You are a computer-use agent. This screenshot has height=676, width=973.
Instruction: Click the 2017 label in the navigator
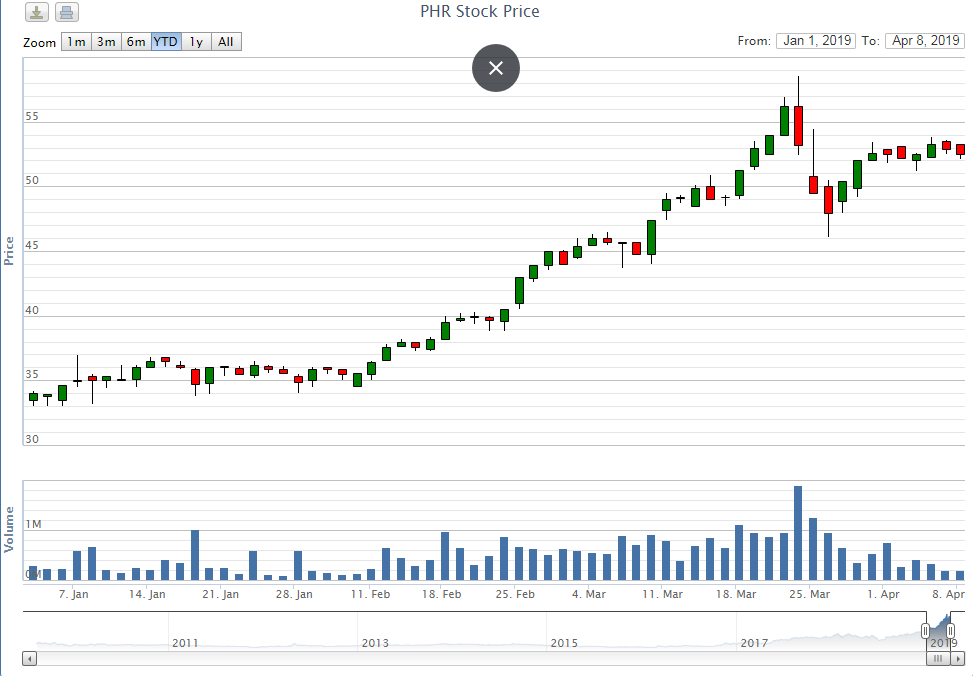(754, 643)
